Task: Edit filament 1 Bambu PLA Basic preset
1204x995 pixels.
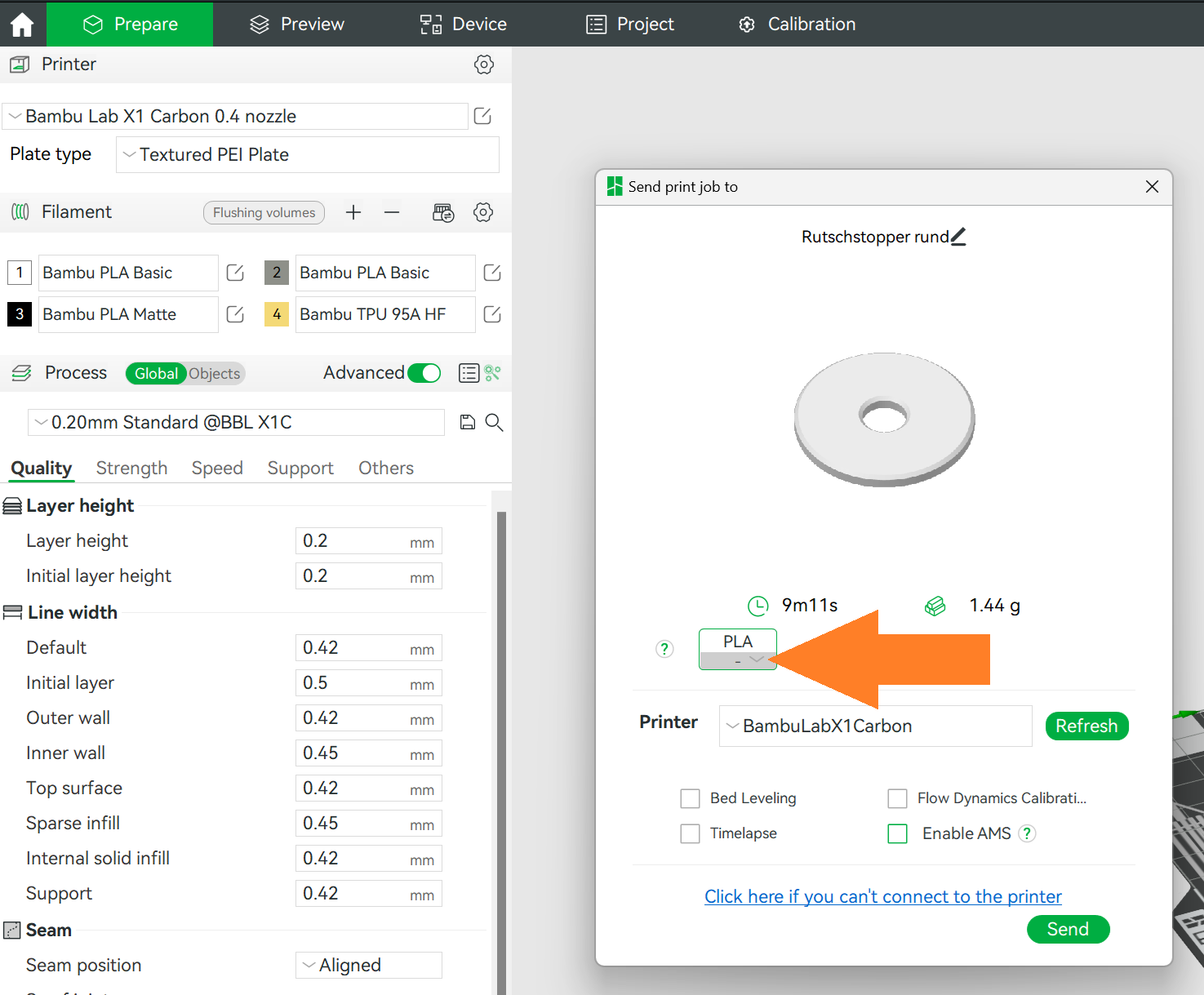Action: tap(235, 273)
